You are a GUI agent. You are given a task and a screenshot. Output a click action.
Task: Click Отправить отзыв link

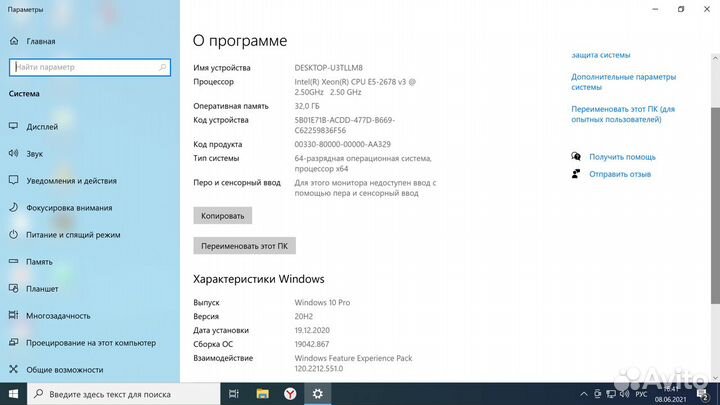620,174
